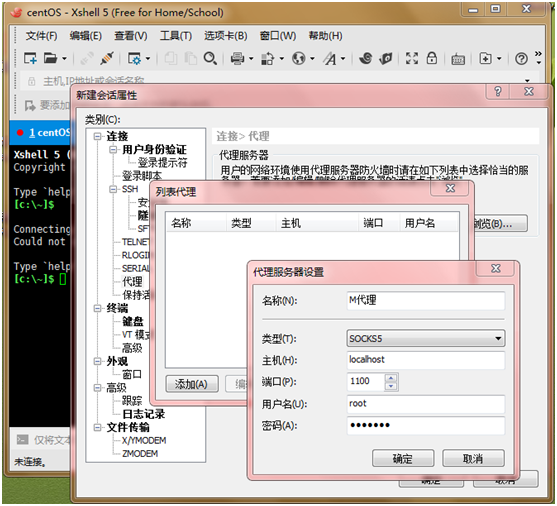
Task: Collapse the 用户身份验证 tree node
Action: 113,150
